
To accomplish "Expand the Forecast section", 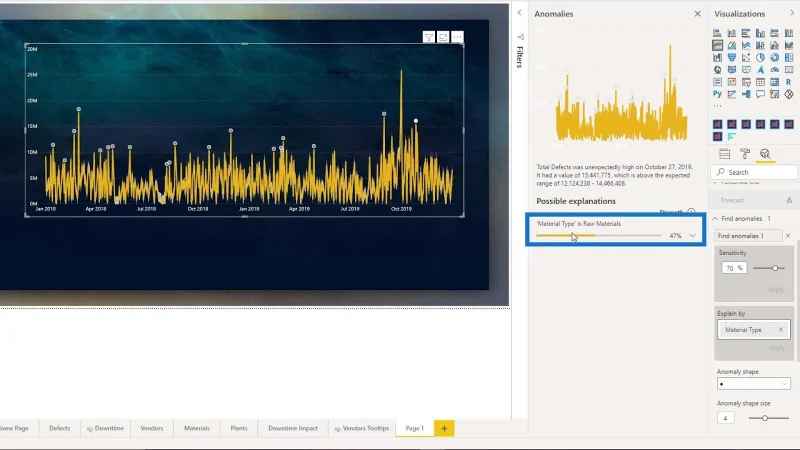I will click(753, 200).
